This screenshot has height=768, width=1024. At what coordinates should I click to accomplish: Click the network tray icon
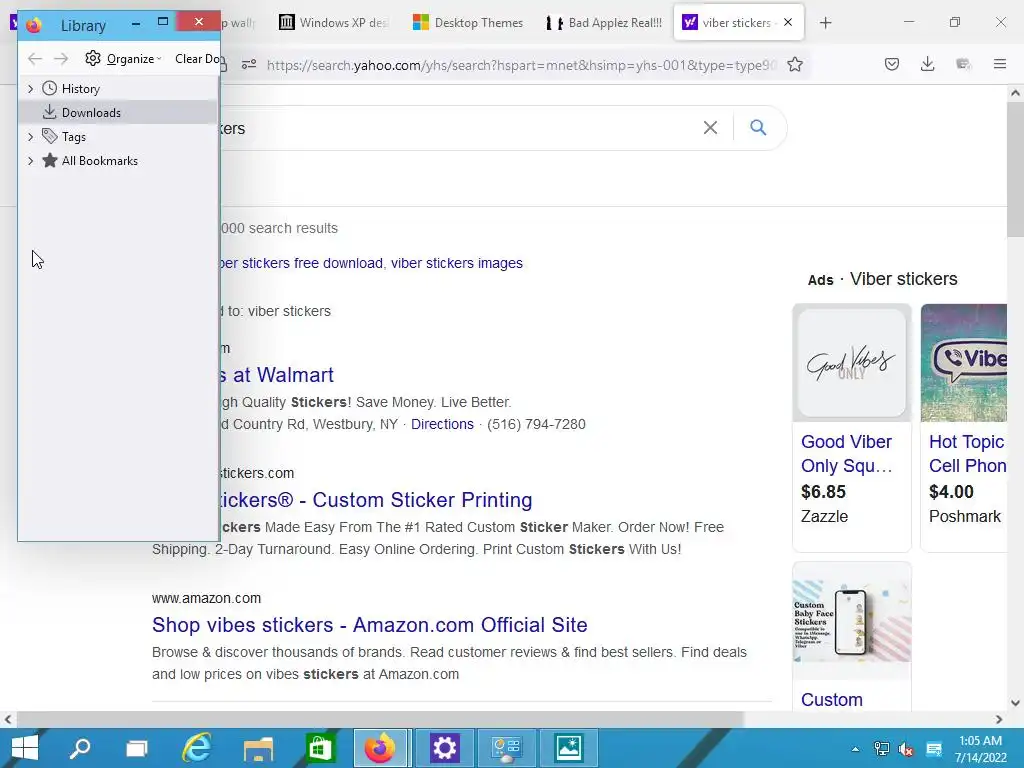882,749
